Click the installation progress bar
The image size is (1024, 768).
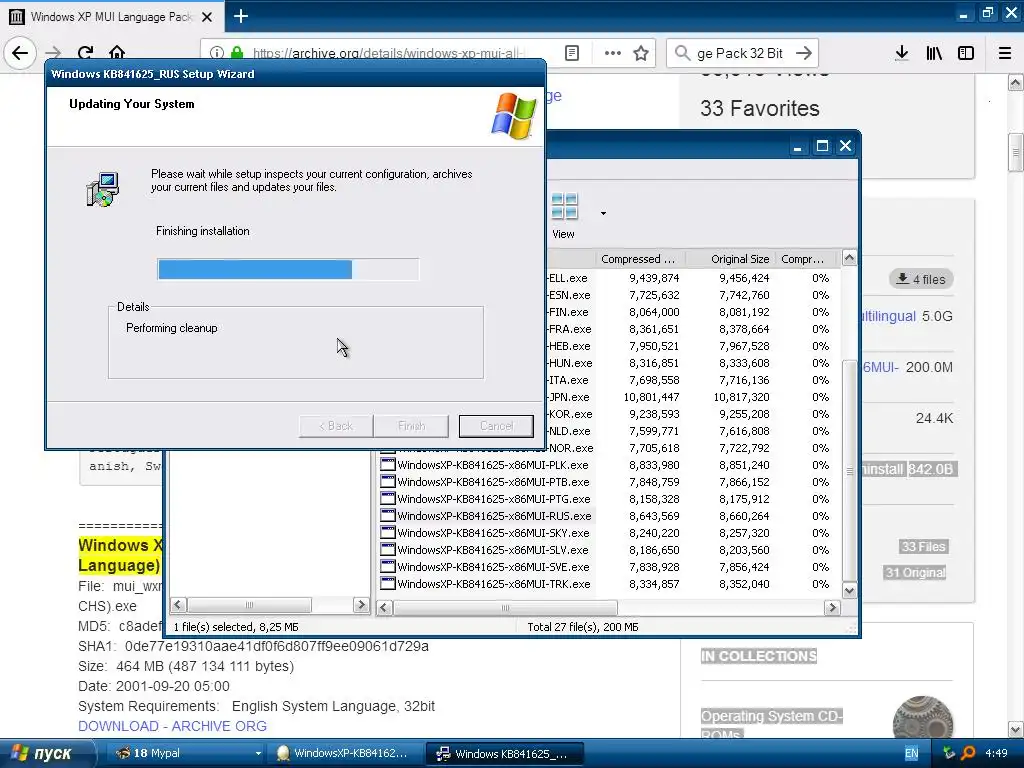point(288,269)
